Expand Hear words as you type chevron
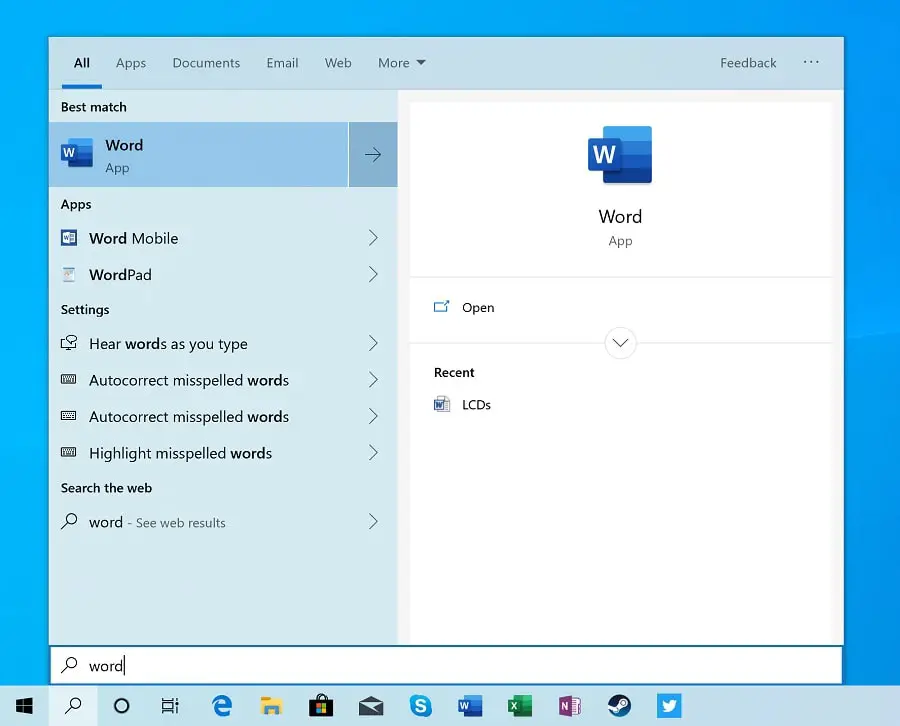The image size is (900, 726). coord(373,343)
